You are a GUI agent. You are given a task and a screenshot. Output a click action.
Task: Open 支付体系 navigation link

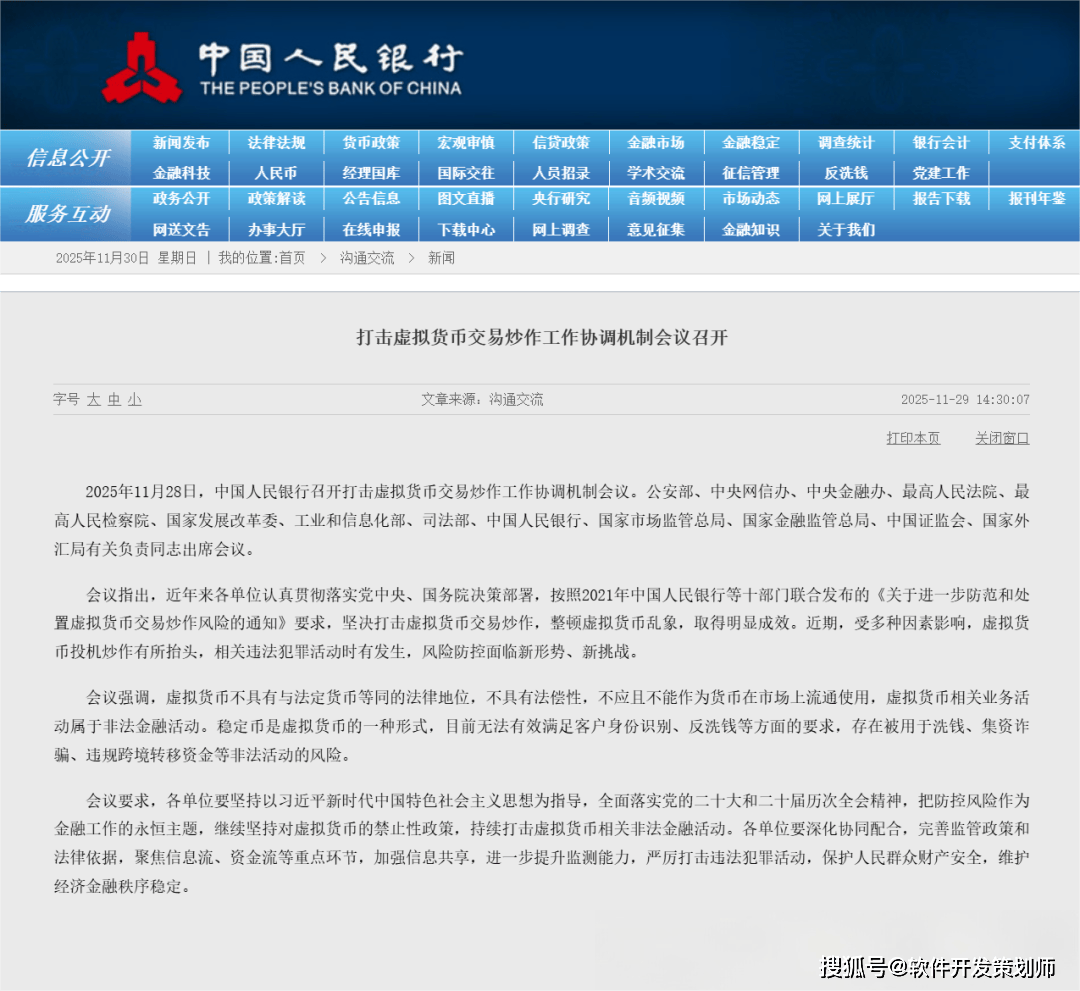[x=1036, y=143]
